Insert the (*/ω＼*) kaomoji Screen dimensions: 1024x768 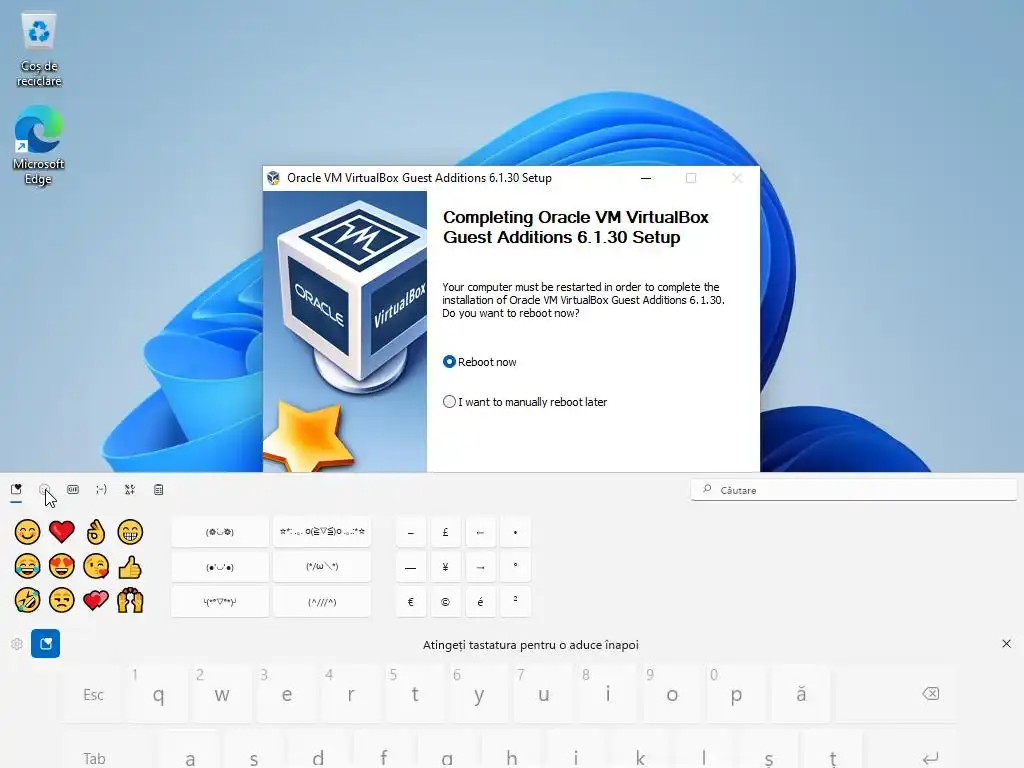322,567
